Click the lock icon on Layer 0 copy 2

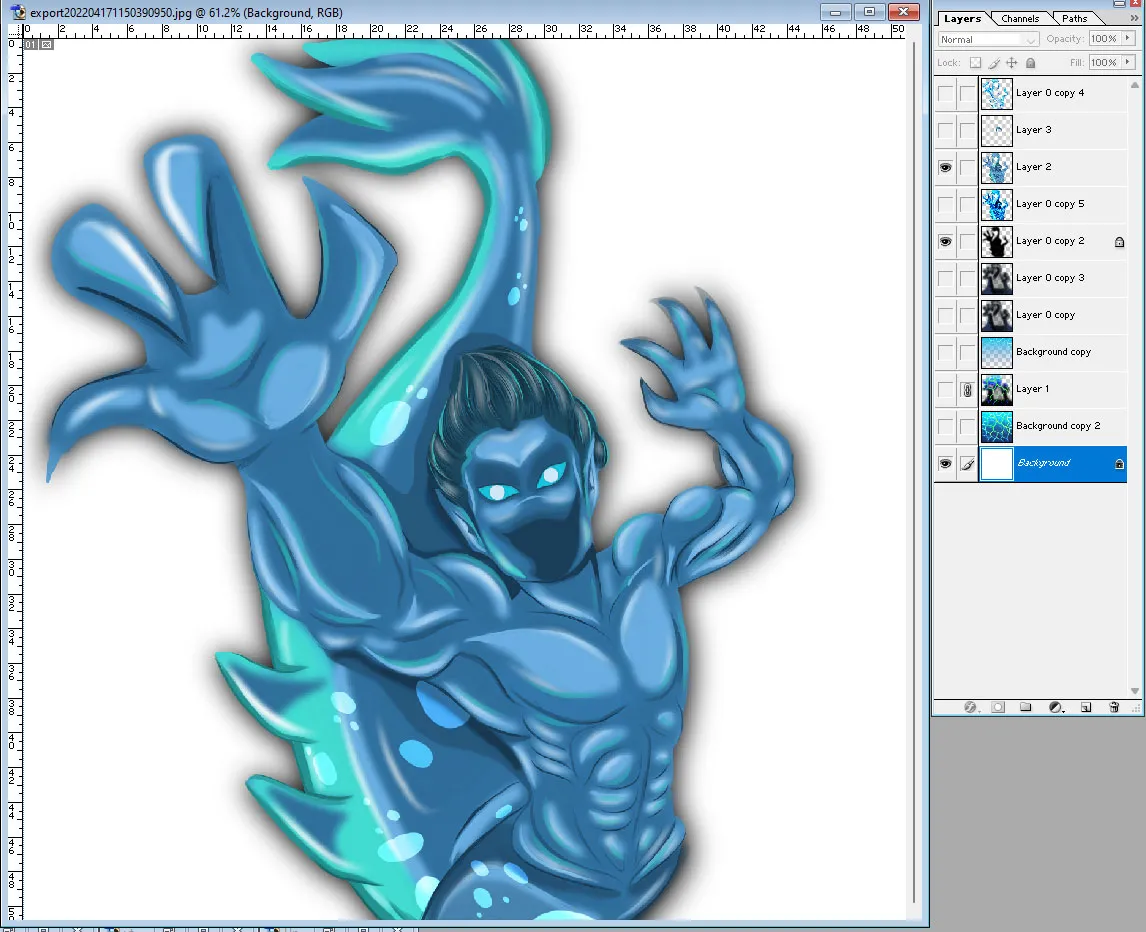[1119, 242]
